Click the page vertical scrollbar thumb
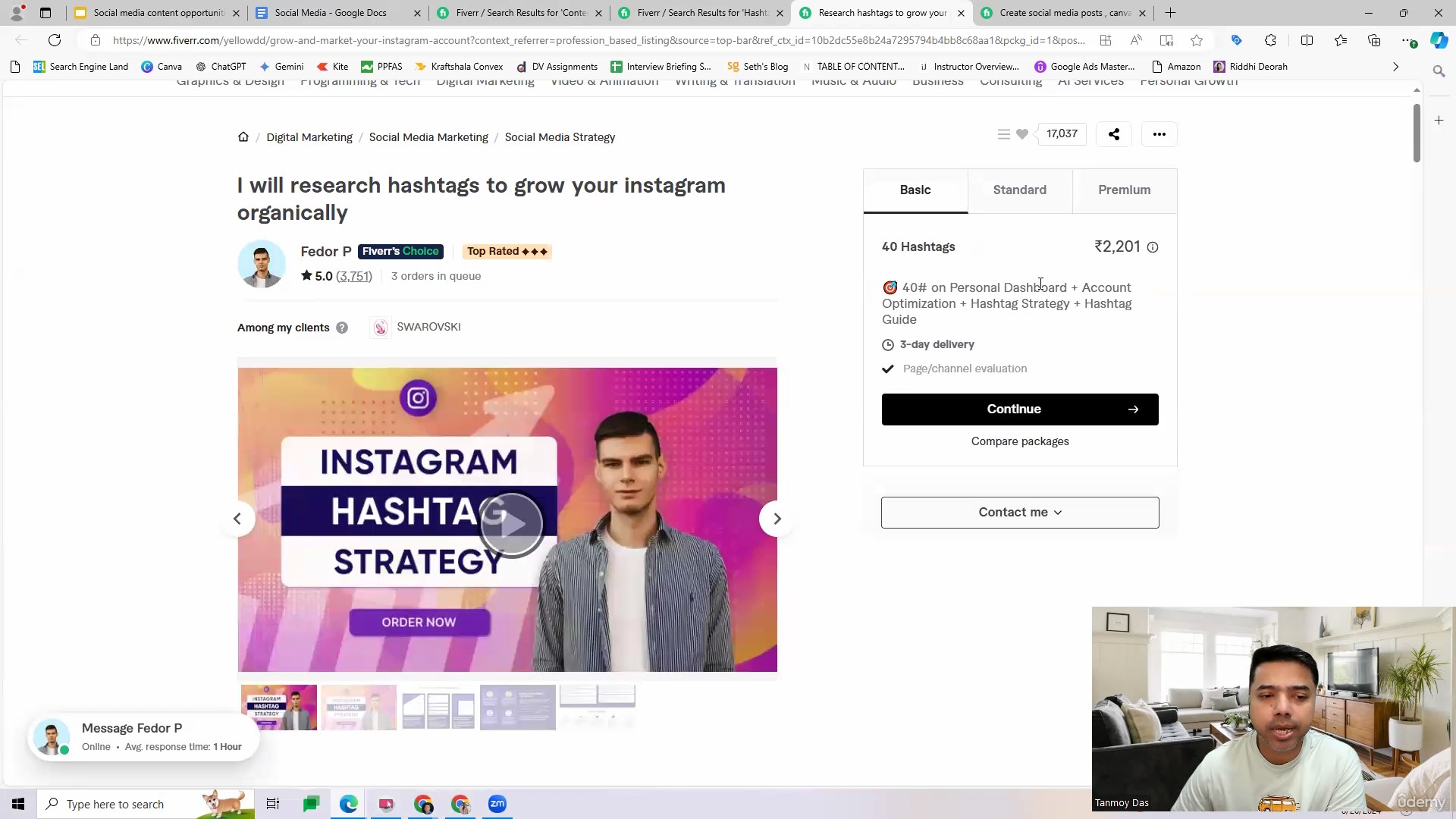 [x=1416, y=133]
